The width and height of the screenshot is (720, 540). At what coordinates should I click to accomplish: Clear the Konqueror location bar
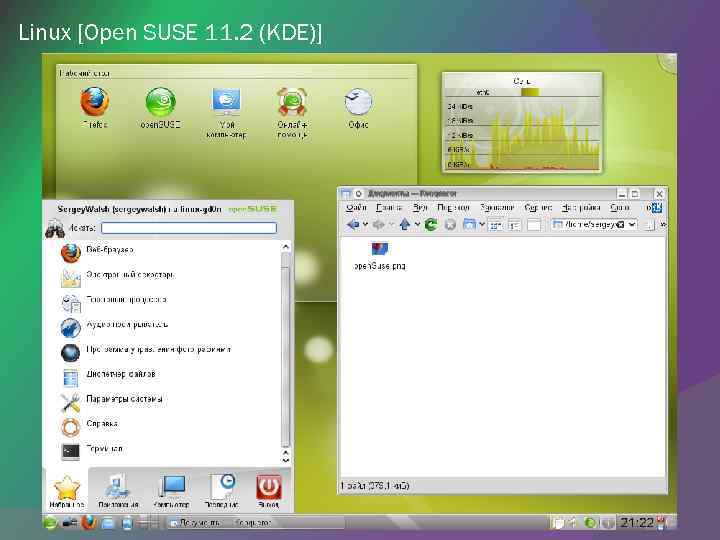tap(620, 225)
